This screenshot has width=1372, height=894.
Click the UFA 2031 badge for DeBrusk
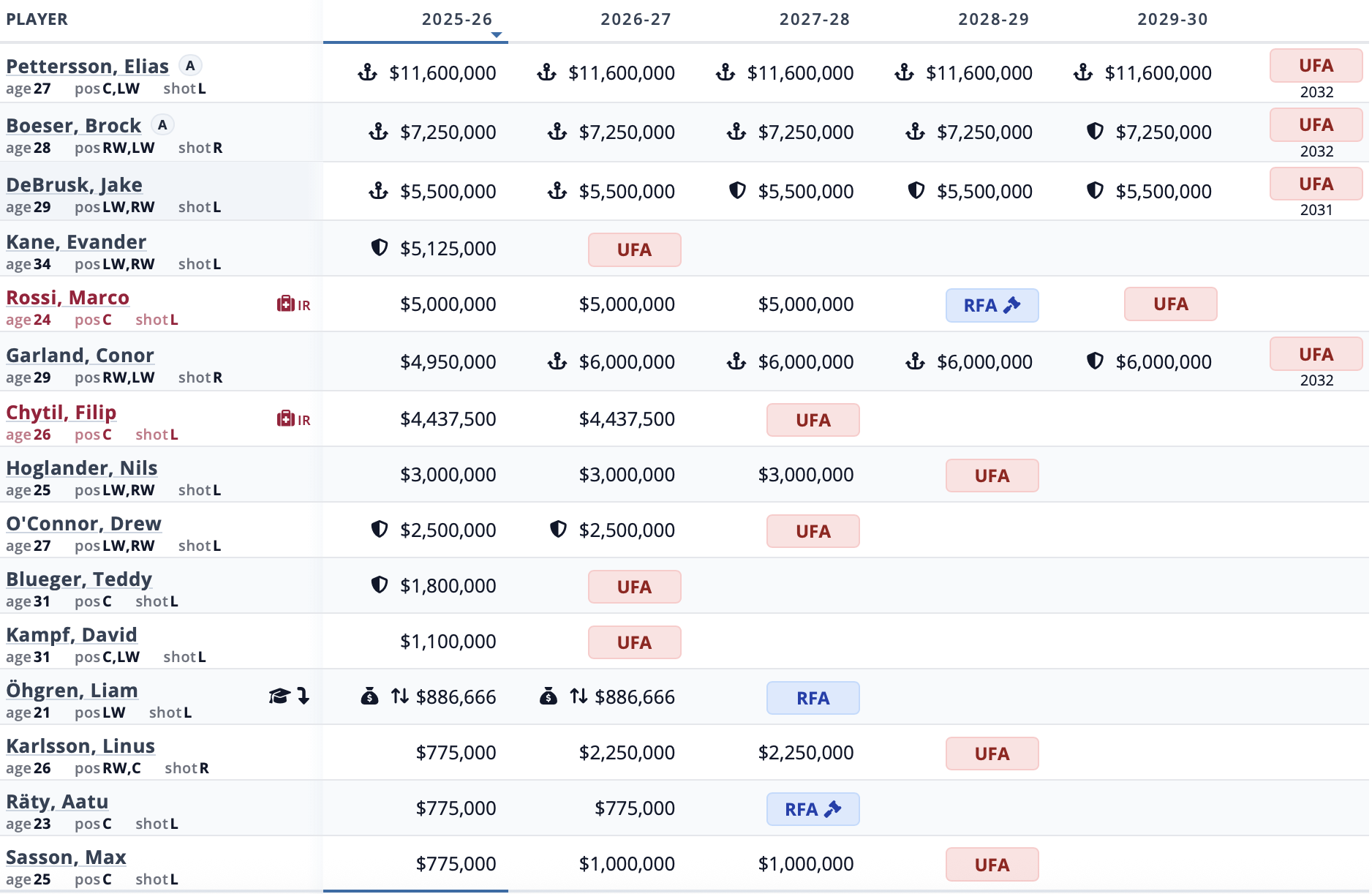tap(1315, 184)
